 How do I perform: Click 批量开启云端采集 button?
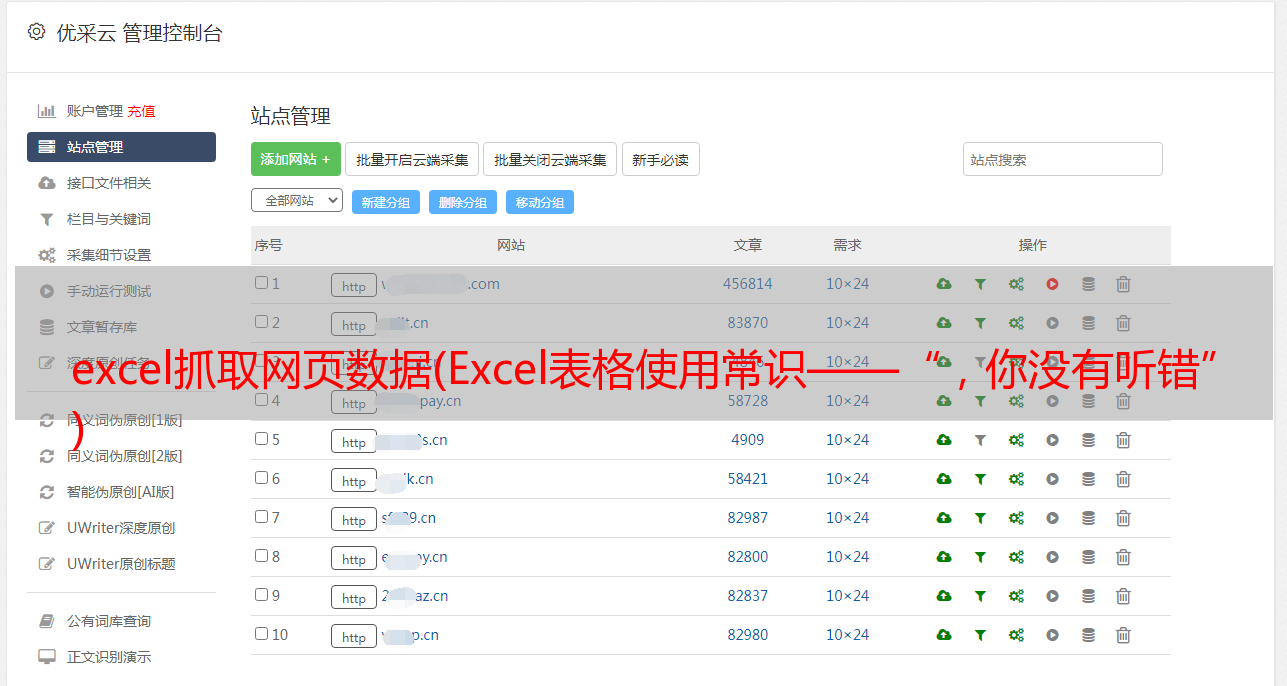[412, 159]
